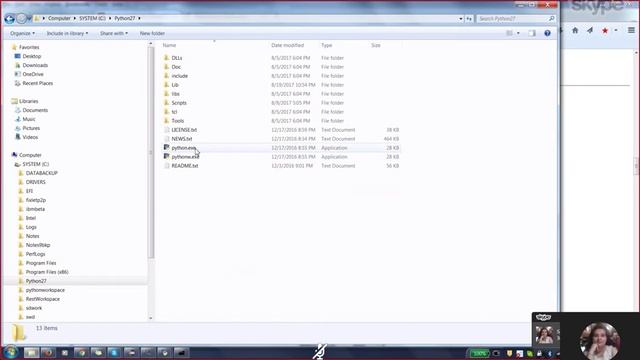
Task: Select pythonworkspace folder in tree
Action: coord(45,290)
